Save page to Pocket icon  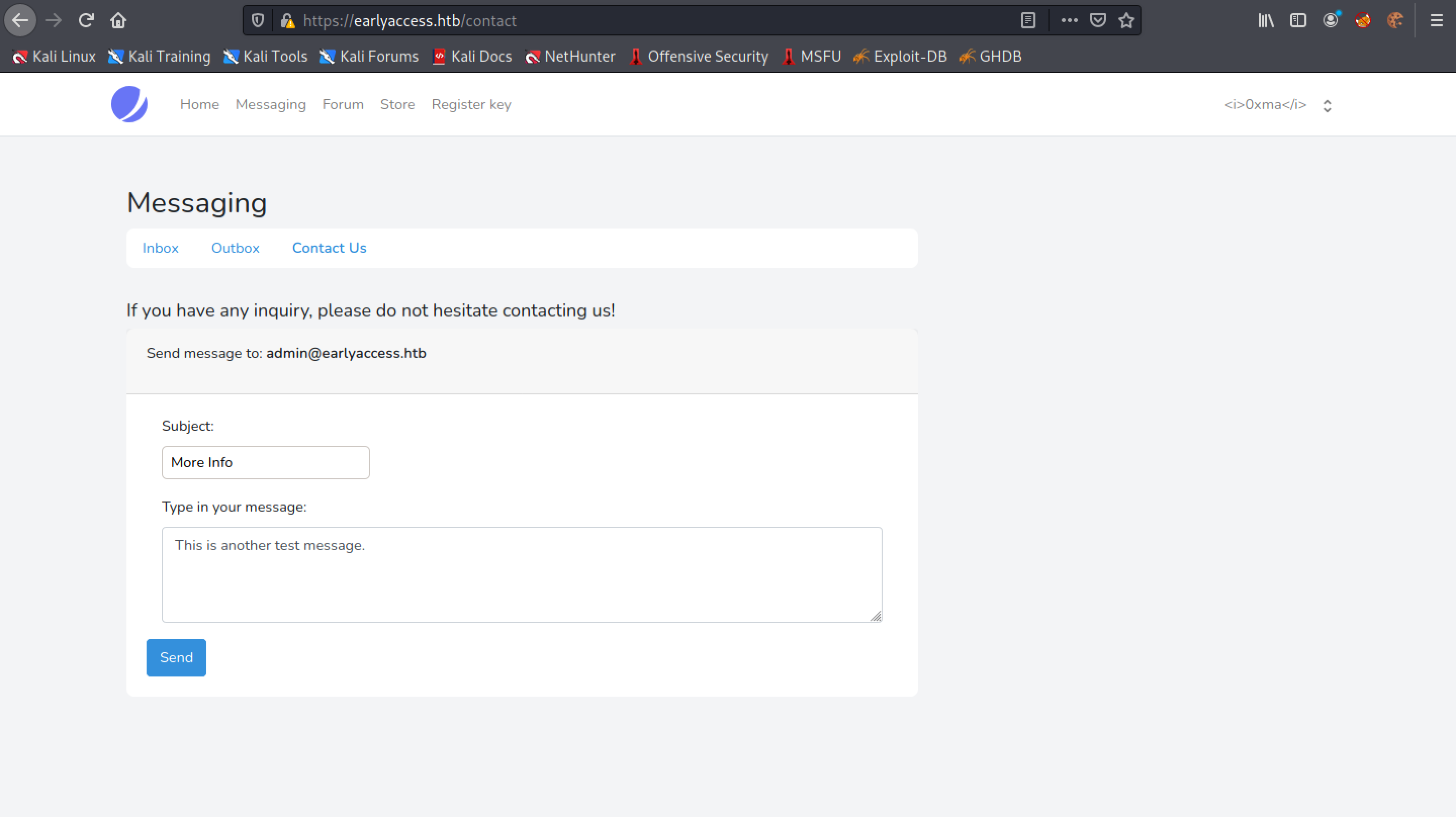pyautogui.click(x=1098, y=21)
